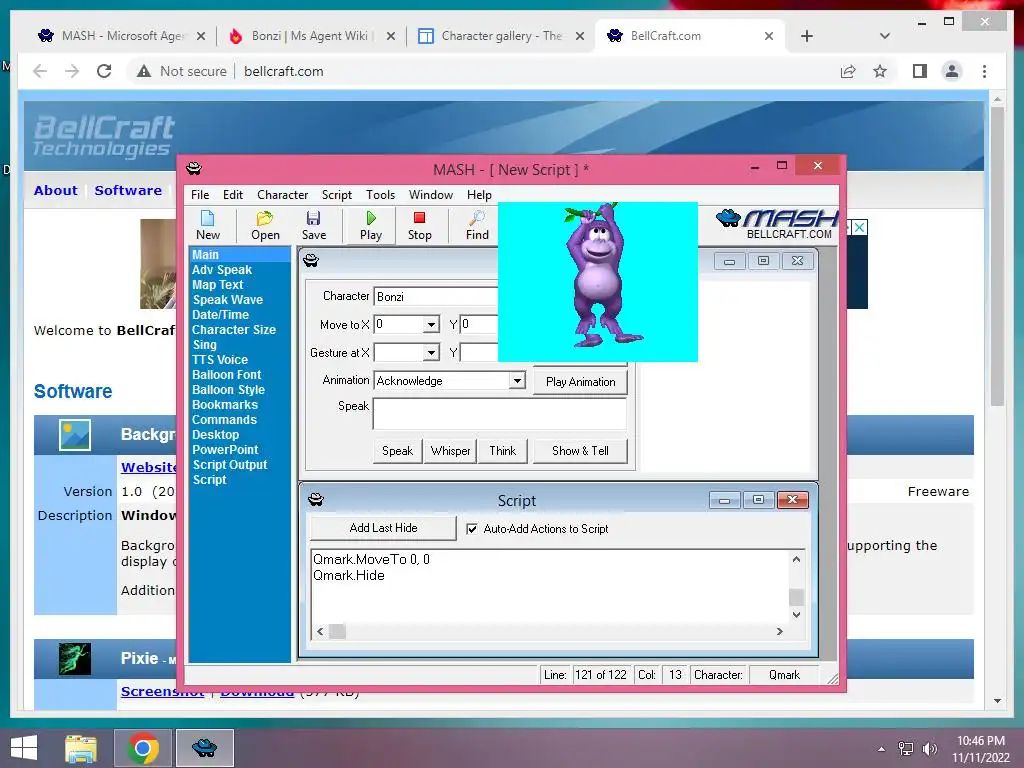
Task: Select Map Text in sidebar list
Action: [x=217, y=285]
